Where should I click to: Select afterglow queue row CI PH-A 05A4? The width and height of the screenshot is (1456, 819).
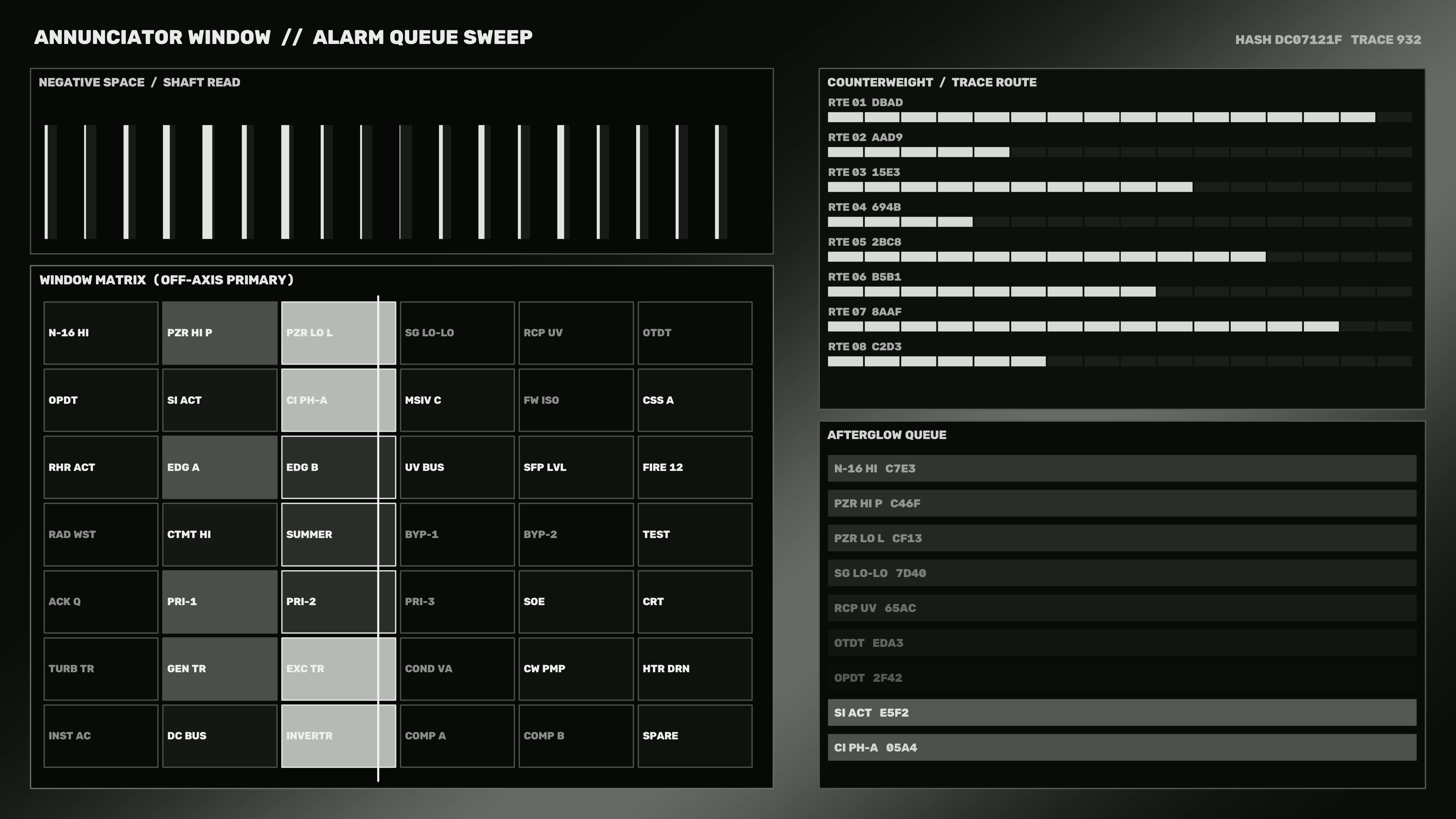pyautogui.click(x=1122, y=748)
